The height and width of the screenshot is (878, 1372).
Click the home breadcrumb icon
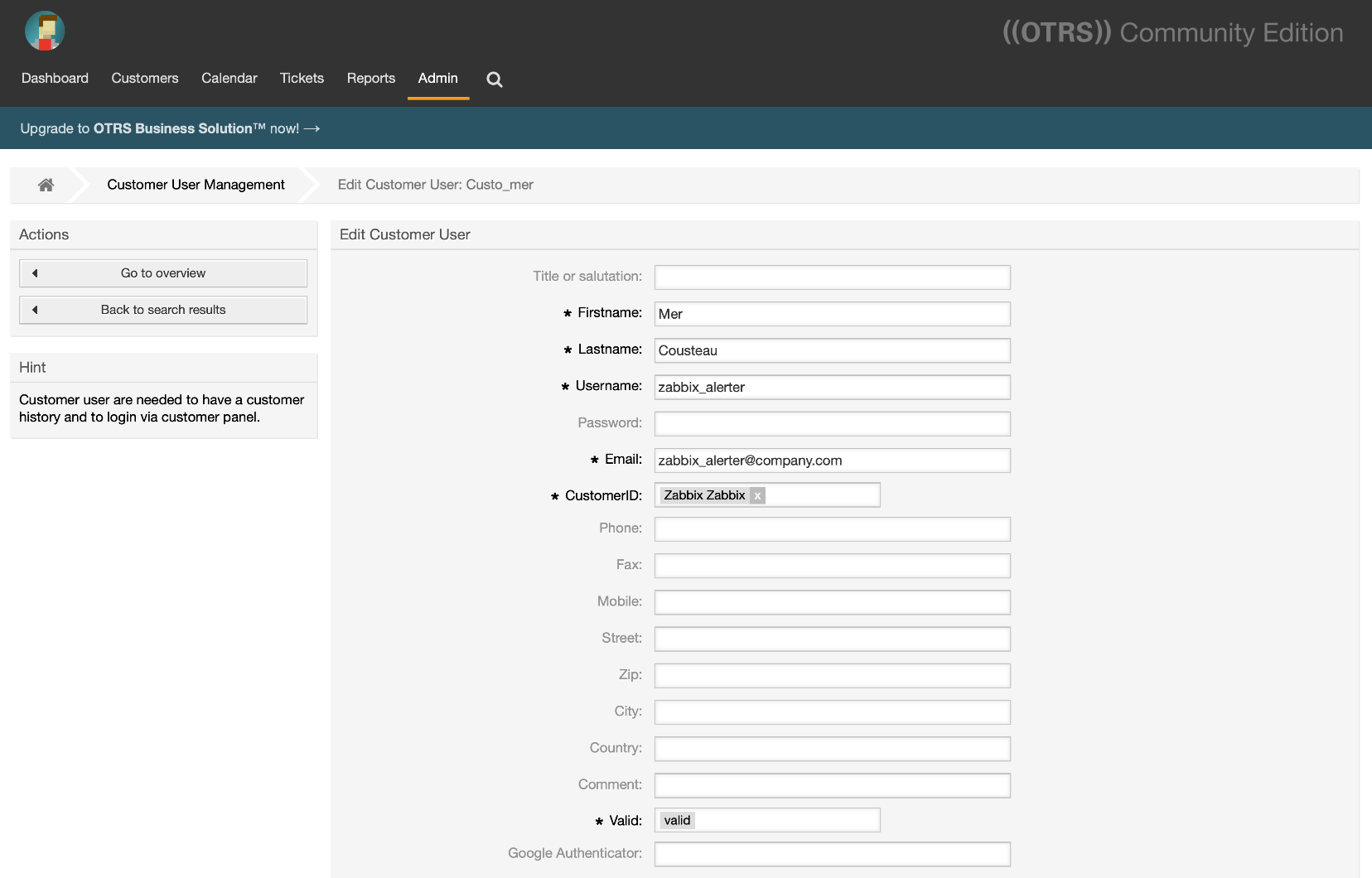46,185
